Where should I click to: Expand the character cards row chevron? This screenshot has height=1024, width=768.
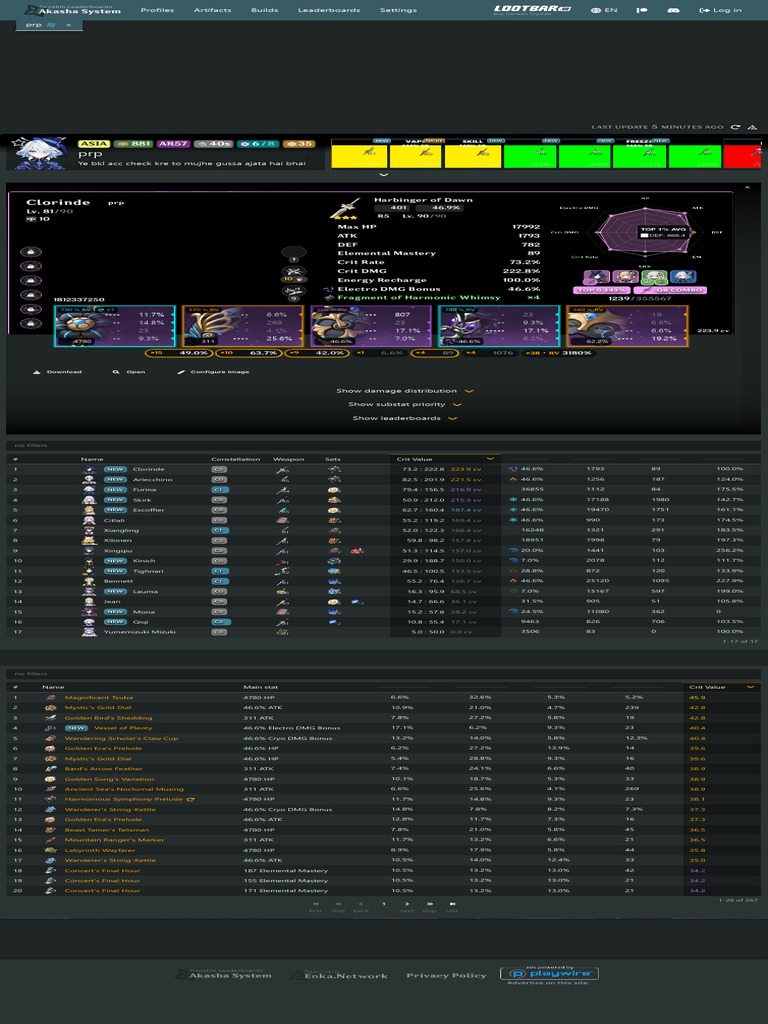tap(383, 174)
